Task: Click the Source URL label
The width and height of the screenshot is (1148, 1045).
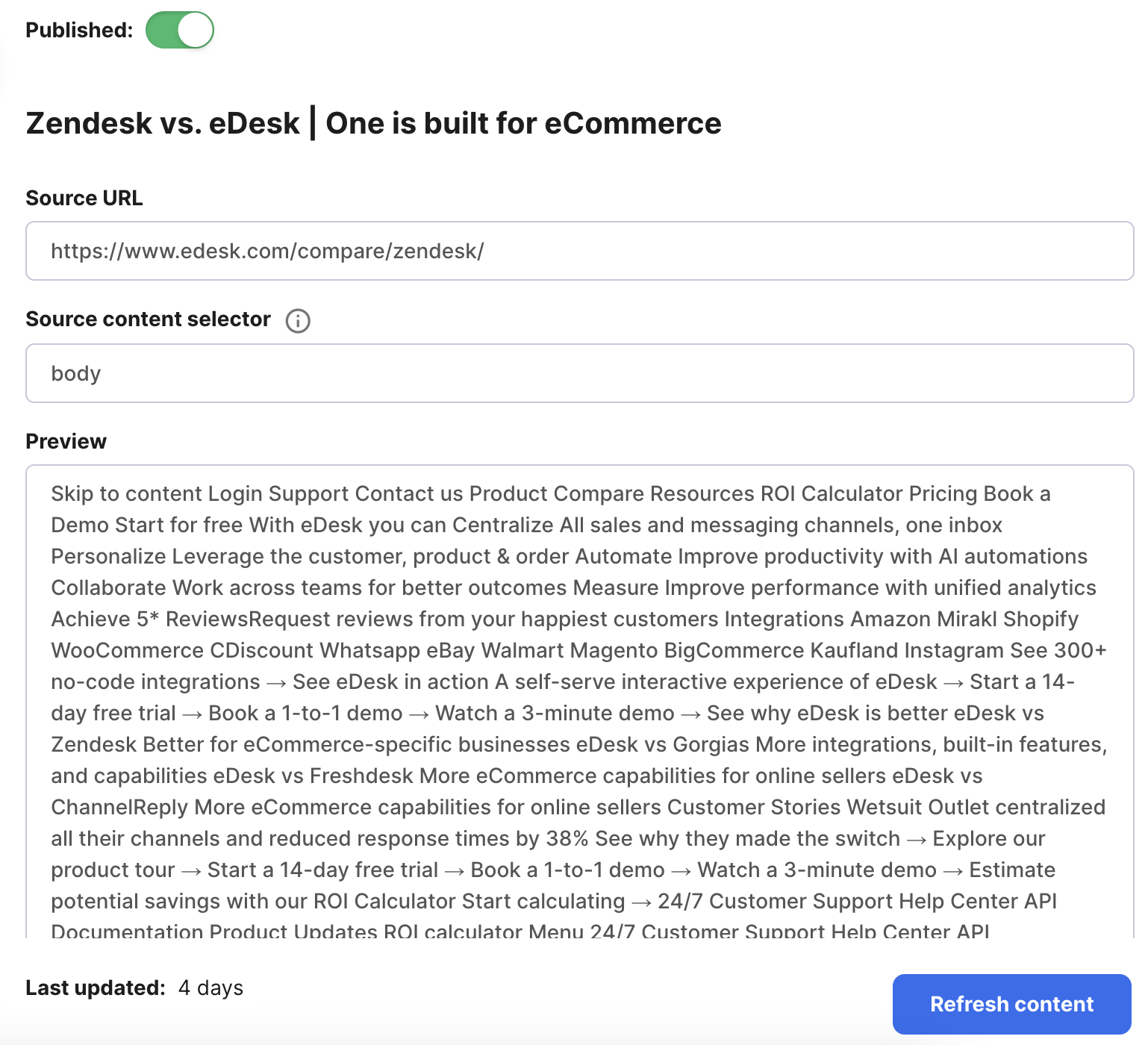Action: click(x=84, y=198)
